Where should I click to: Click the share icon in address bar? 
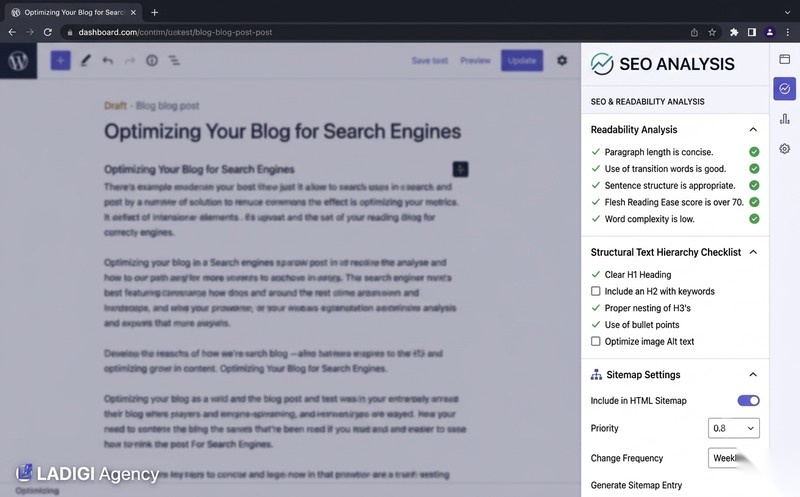[694, 32]
